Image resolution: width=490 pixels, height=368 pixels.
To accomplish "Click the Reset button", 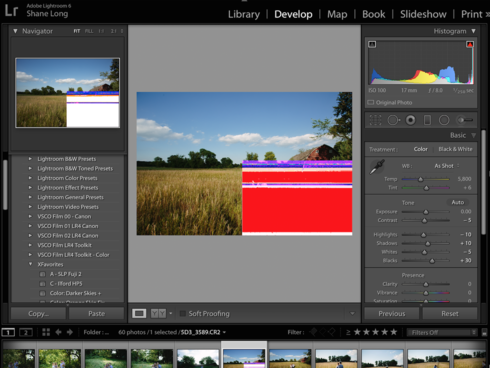I will tap(450, 314).
